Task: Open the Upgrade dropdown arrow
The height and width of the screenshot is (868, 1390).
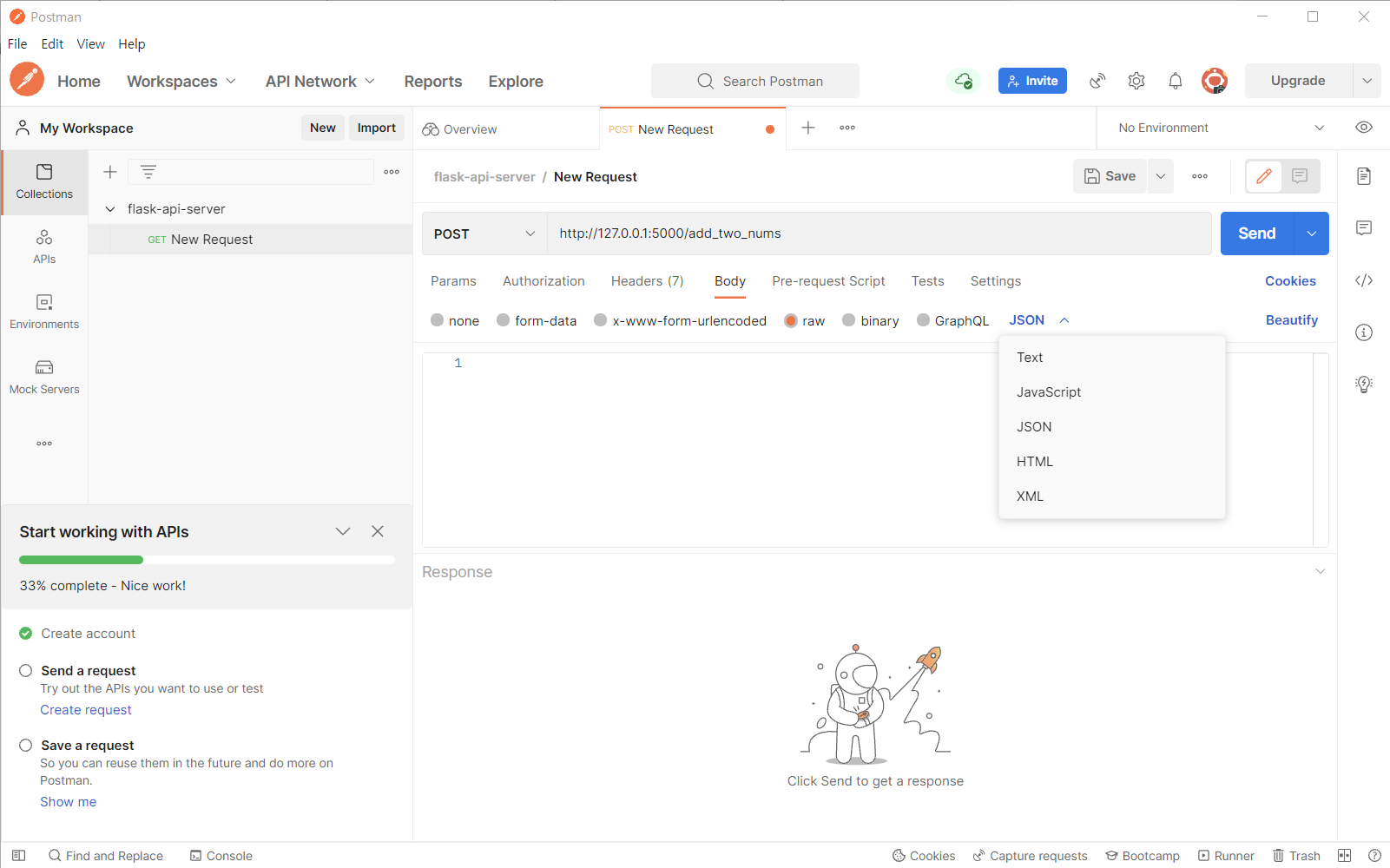Action: (x=1367, y=81)
